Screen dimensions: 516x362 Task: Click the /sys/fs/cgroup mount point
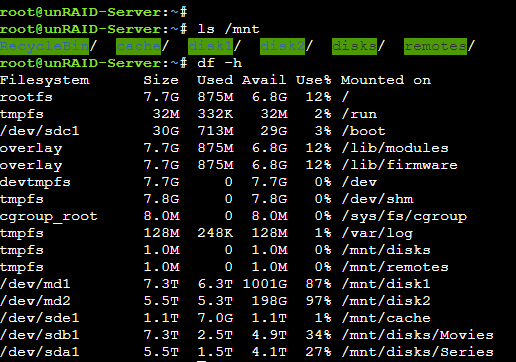(x=404, y=216)
